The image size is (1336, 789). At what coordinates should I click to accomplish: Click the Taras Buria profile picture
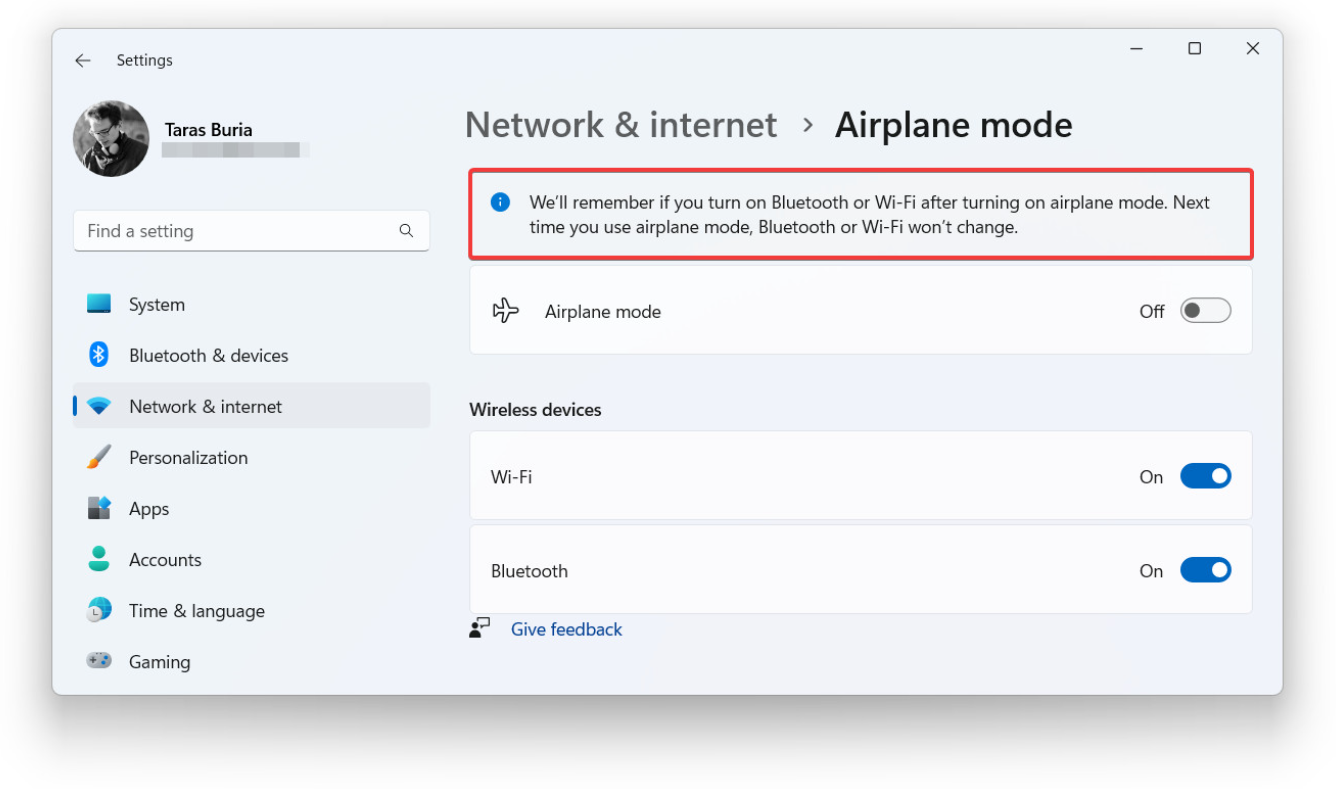point(111,139)
